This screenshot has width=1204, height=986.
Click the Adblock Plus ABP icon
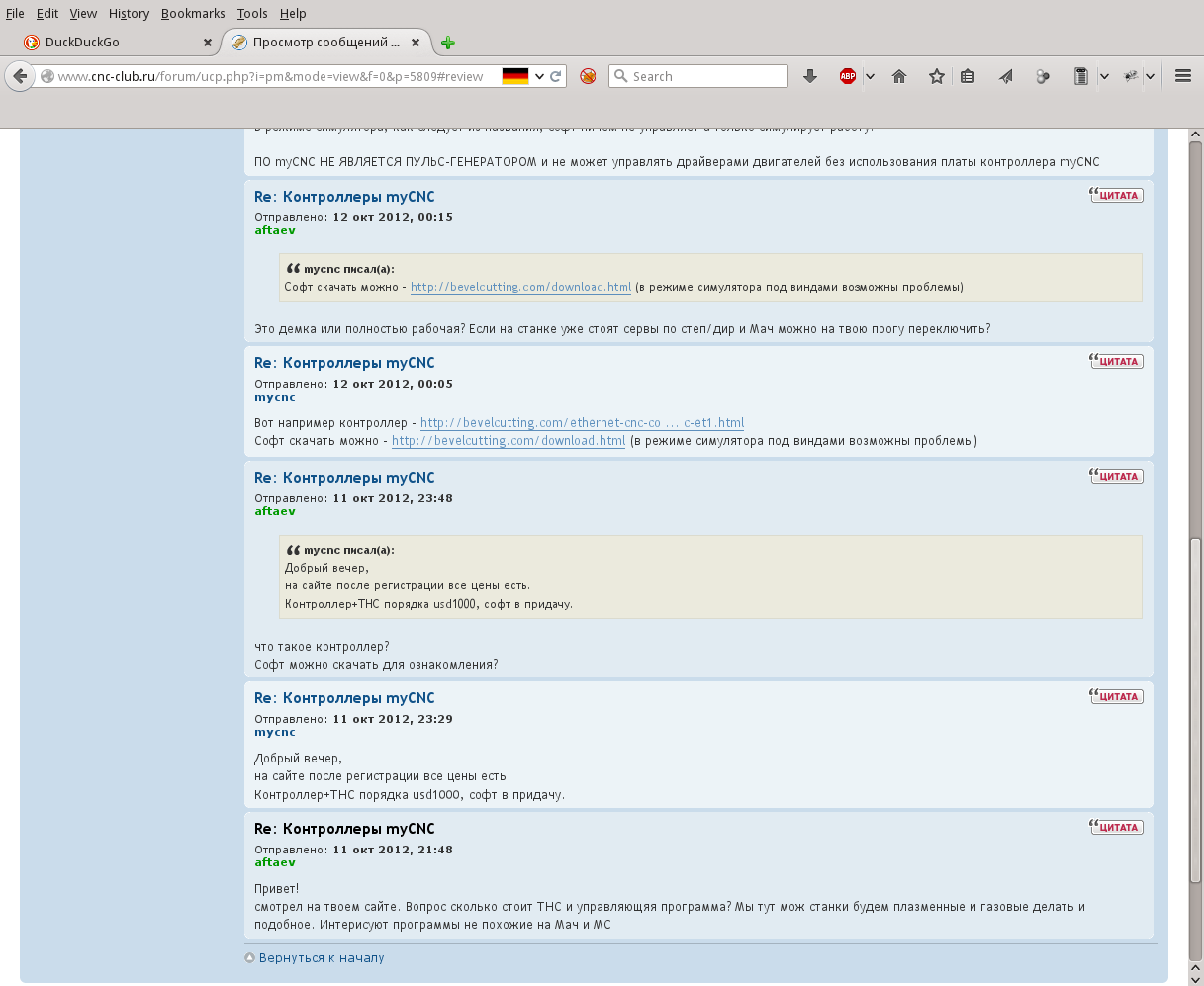coord(848,76)
